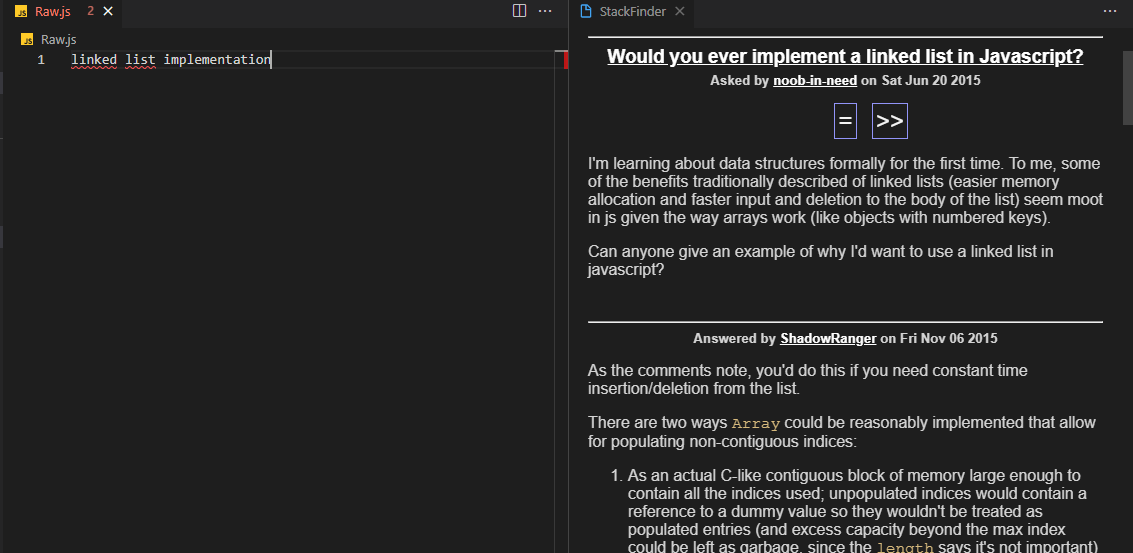This screenshot has width=1133, height=553.
Task: Click the split editor right icon
Action: (x=519, y=11)
